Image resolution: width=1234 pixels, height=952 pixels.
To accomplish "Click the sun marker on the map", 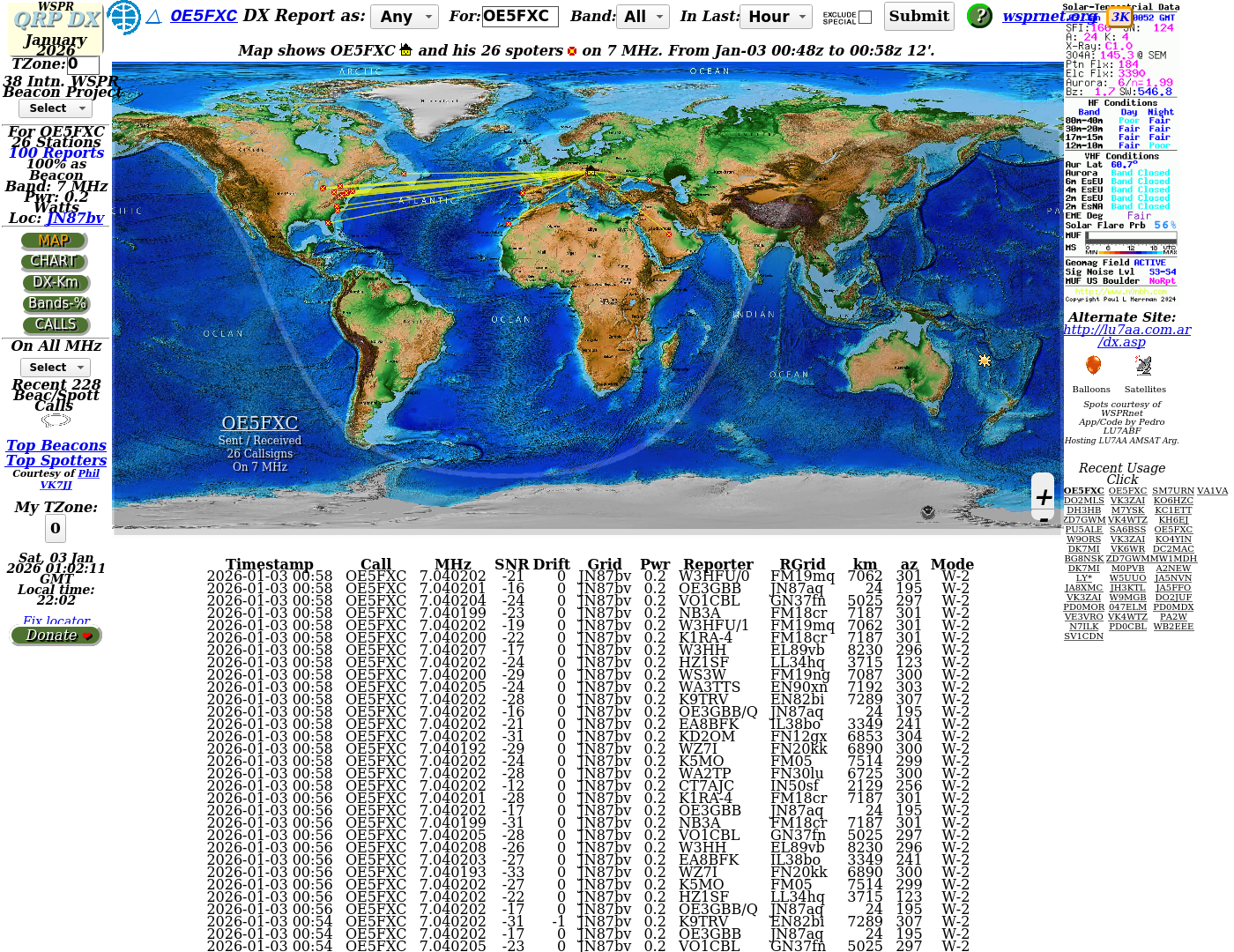I will [x=985, y=361].
